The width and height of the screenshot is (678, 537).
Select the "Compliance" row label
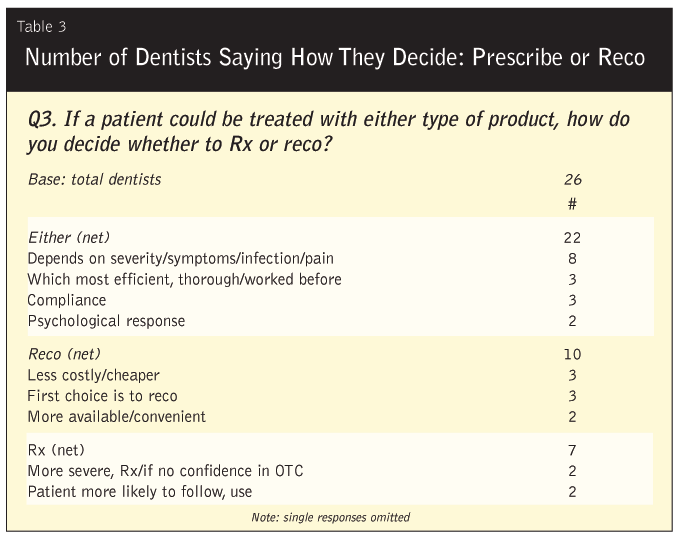[x=67, y=300]
